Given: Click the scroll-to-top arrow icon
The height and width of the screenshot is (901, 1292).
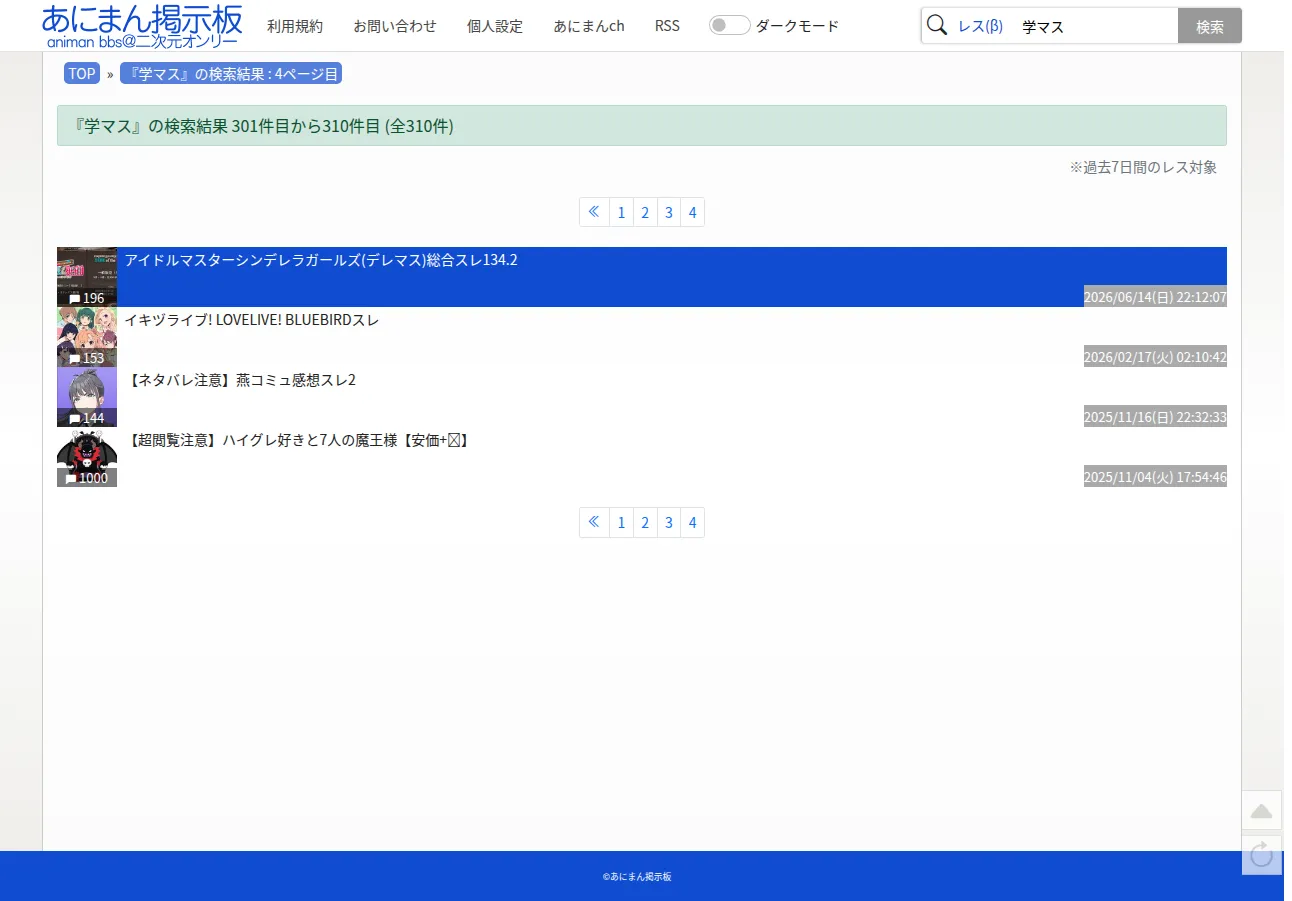Looking at the screenshot, I should point(1262,810).
